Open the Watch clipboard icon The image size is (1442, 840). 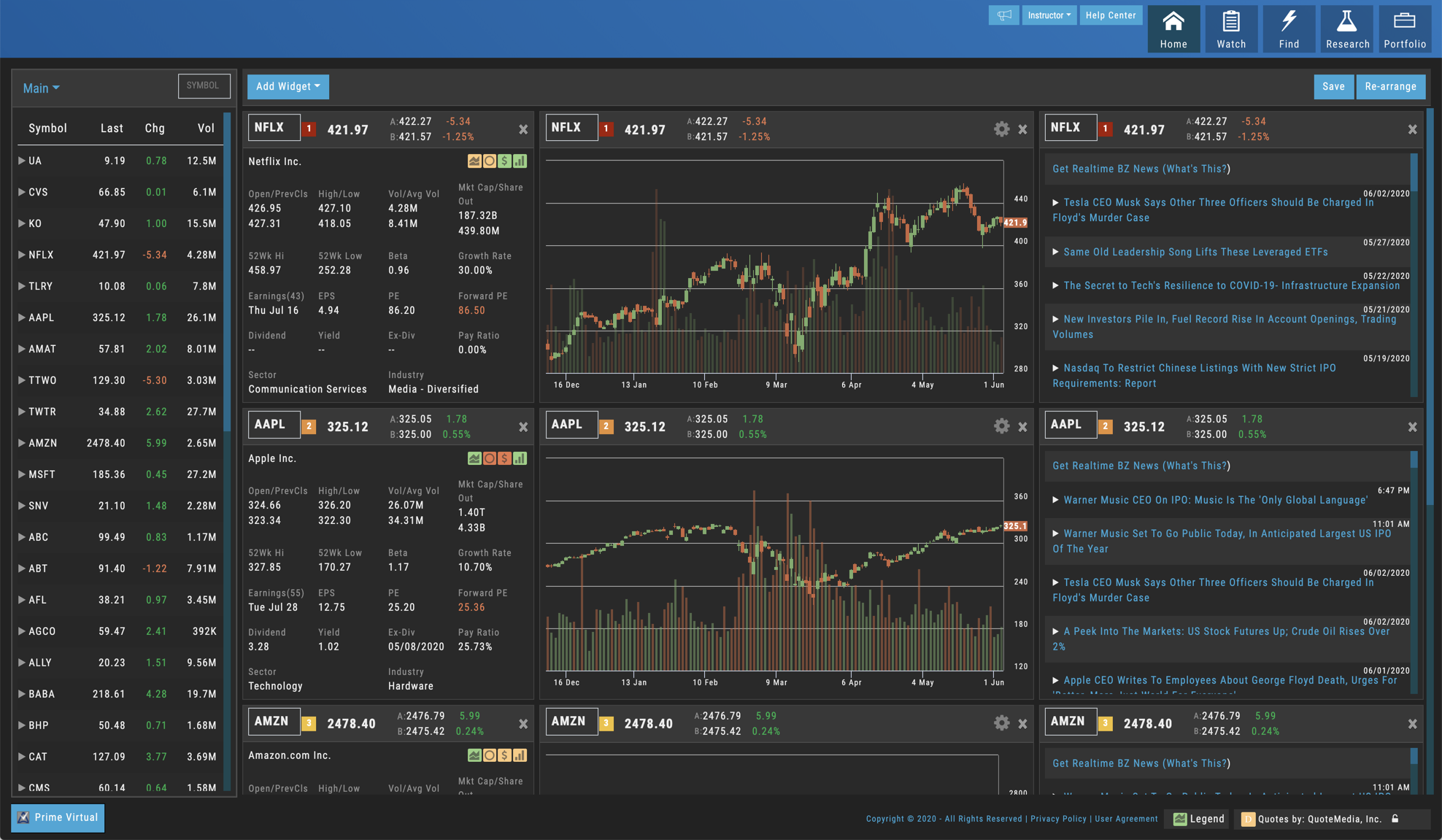tap(1230, 28)
